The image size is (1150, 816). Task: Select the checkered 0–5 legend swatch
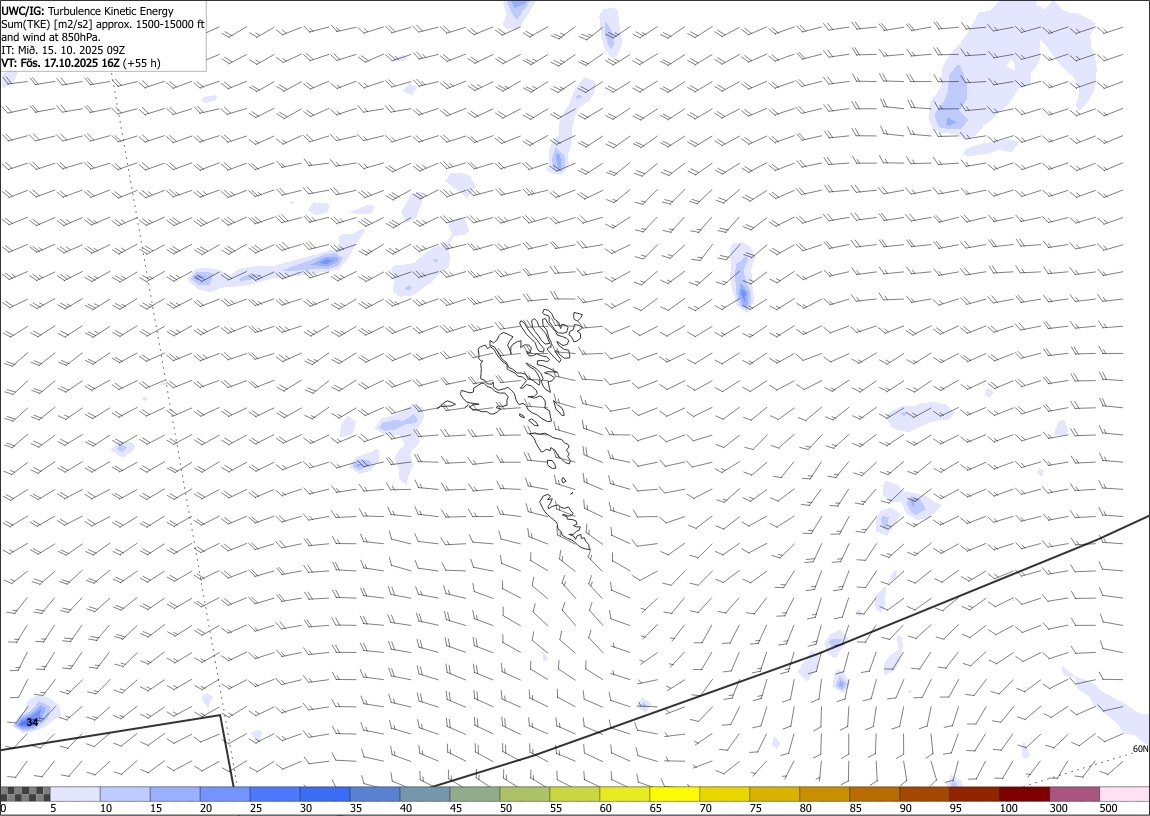(26, 794)
